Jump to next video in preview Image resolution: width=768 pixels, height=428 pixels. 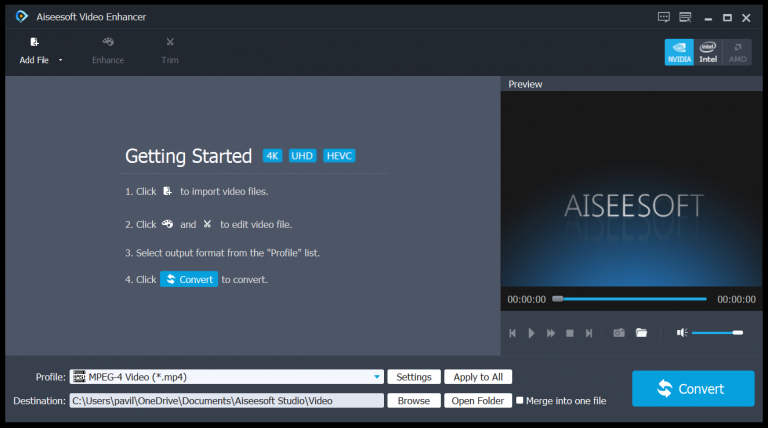(589, 333)
